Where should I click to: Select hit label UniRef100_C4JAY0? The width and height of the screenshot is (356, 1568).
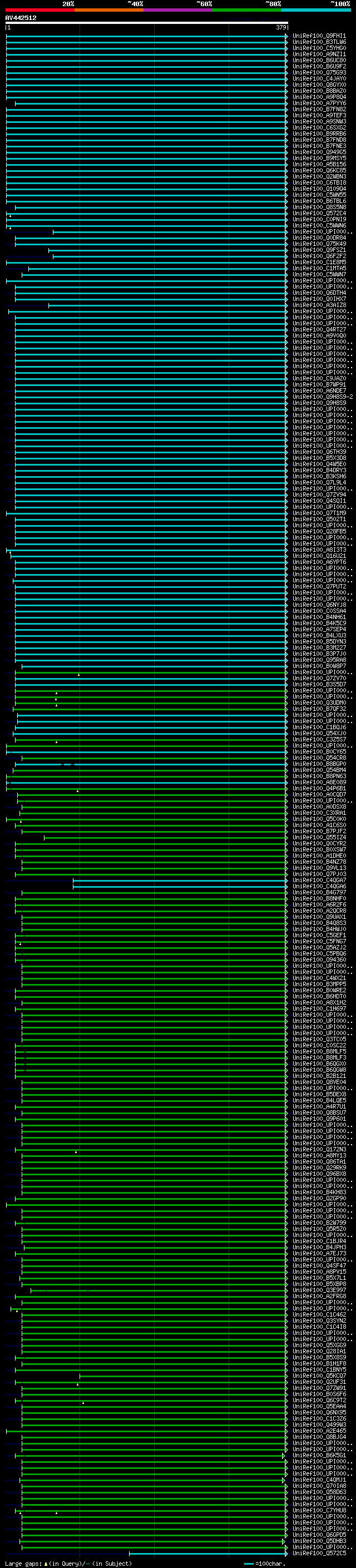tap(319, 78)
